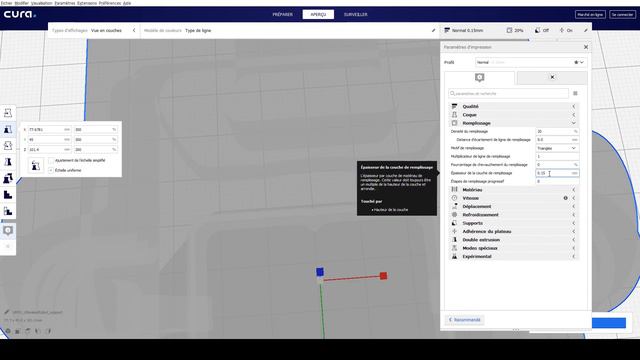Select the second settings tab with X icon
The width and height of the screenshot is (640, 360).
pyautogui.click(x=552, y=77)
